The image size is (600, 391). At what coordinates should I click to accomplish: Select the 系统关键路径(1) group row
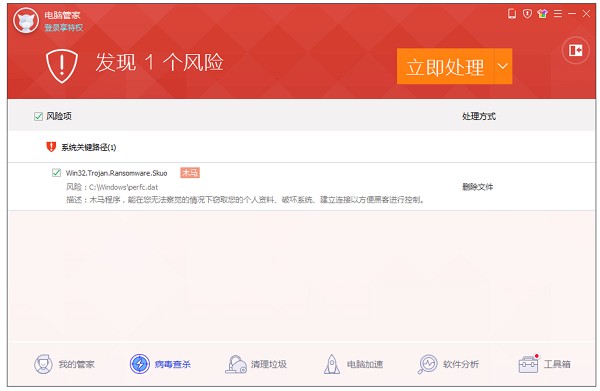tap(302, 147)
